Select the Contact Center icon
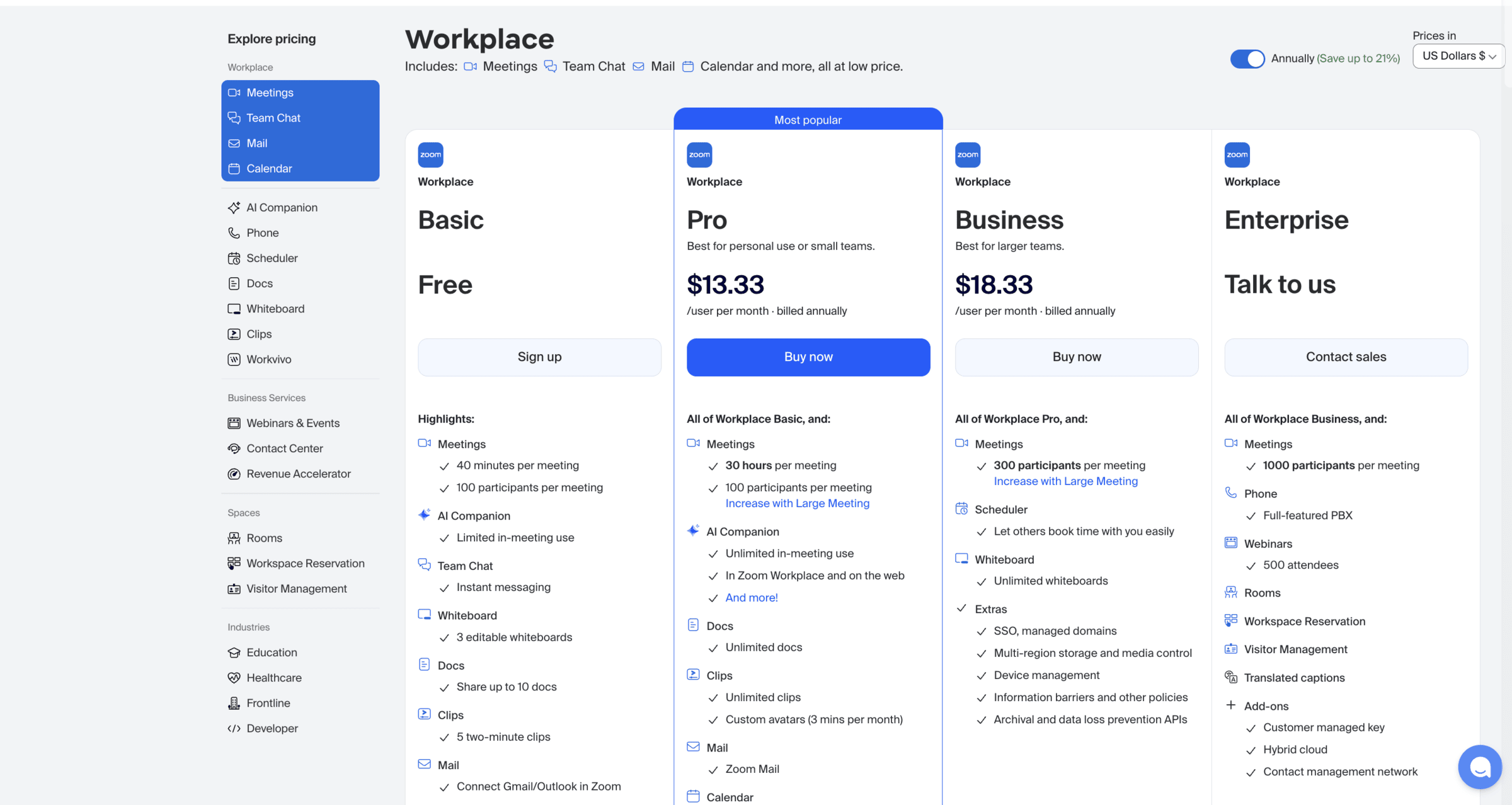Screen dimensions: 1512x805 [x=234, y=448]
